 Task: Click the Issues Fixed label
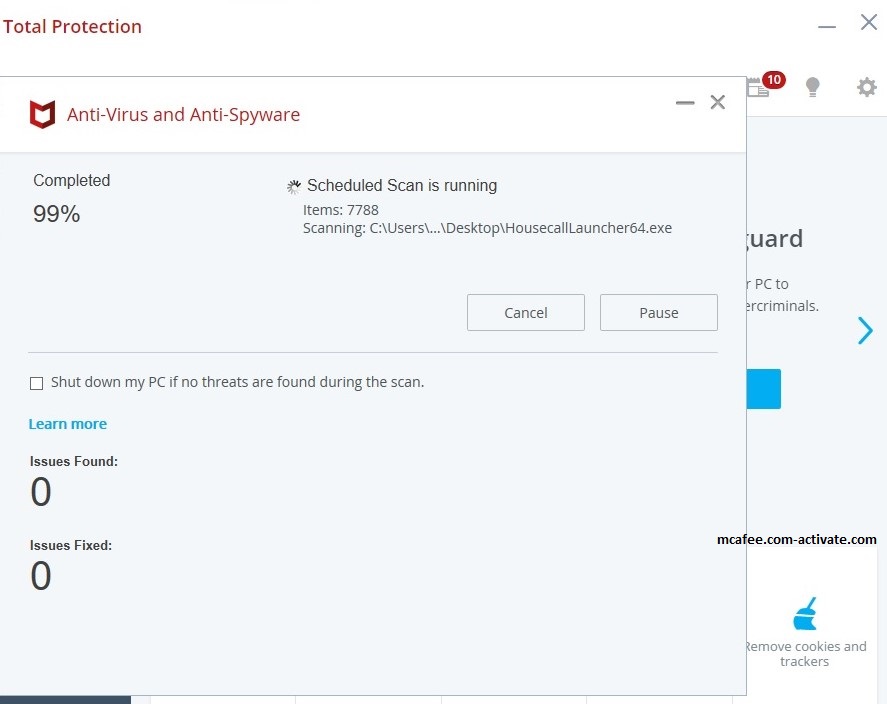(x=71, y=546)
